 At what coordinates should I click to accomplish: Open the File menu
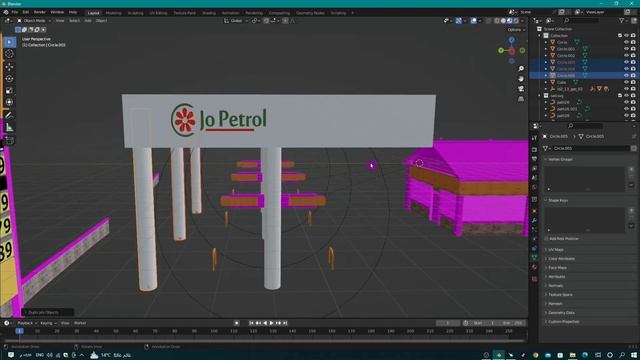coord(15,12)
